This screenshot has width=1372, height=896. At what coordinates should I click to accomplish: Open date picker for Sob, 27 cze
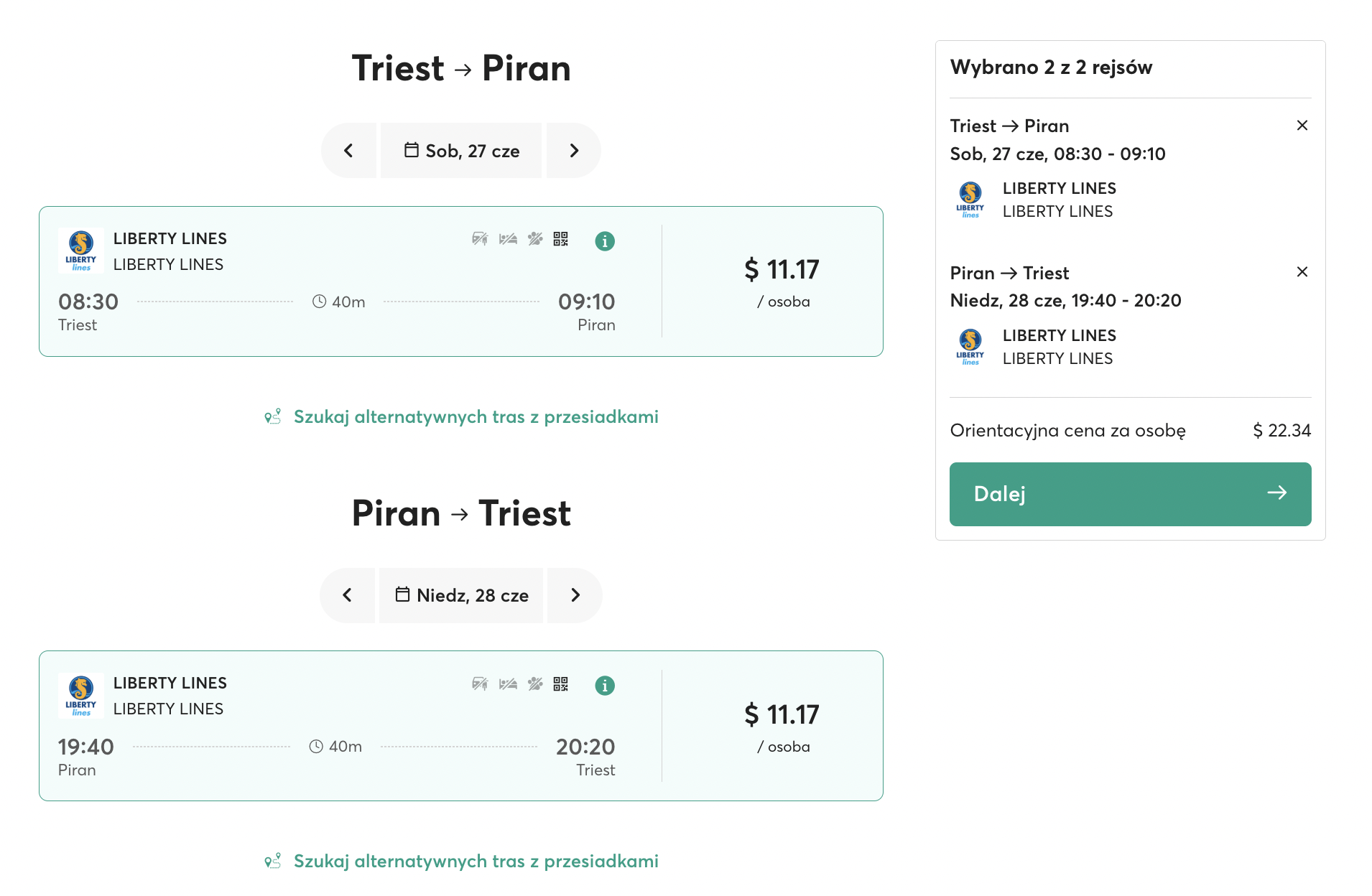pos(461,151)
